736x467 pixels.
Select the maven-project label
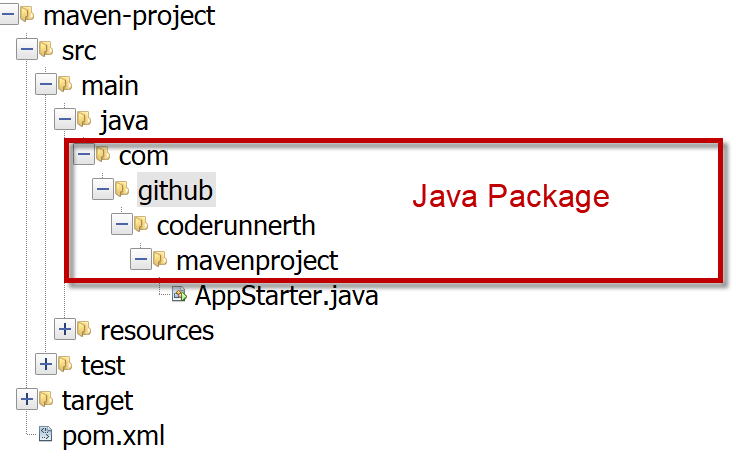129,16
